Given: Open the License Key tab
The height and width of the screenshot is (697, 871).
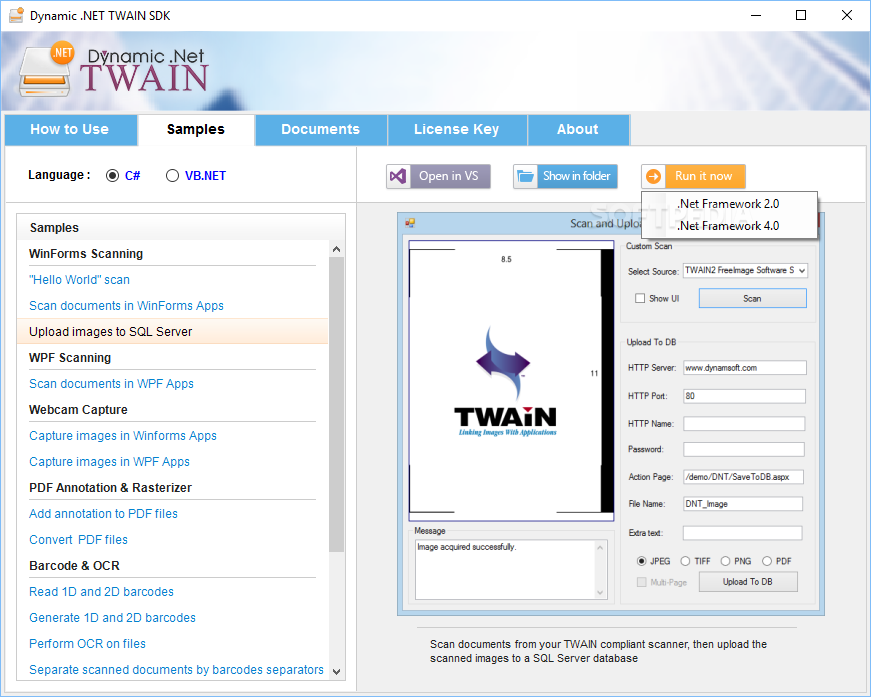Looking at the screenshot, I should pyautogui.click(x=457, y=129).
